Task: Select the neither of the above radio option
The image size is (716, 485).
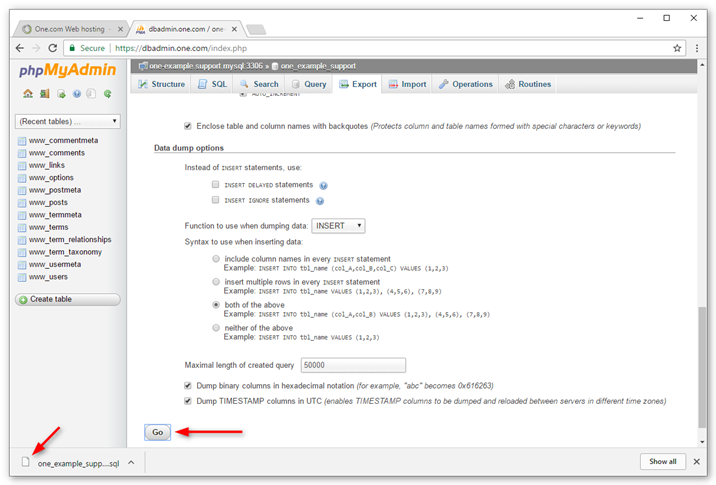Action: [x=216, y=328]
